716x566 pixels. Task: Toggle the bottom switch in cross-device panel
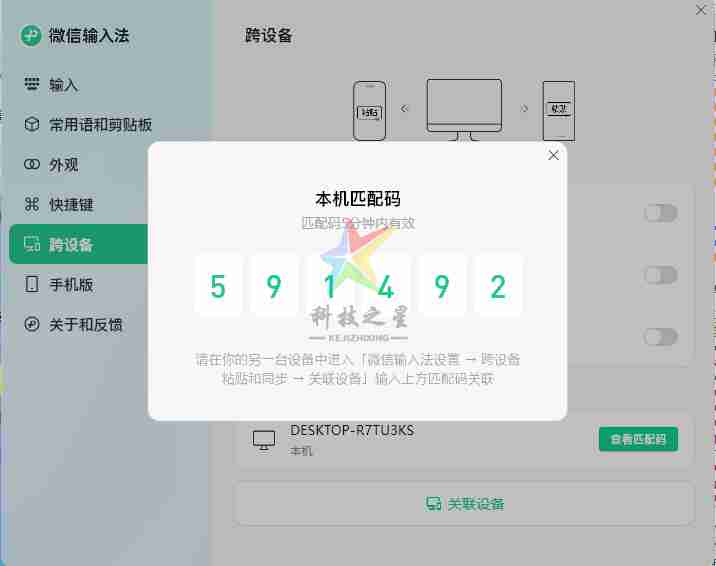pos(661,337)
